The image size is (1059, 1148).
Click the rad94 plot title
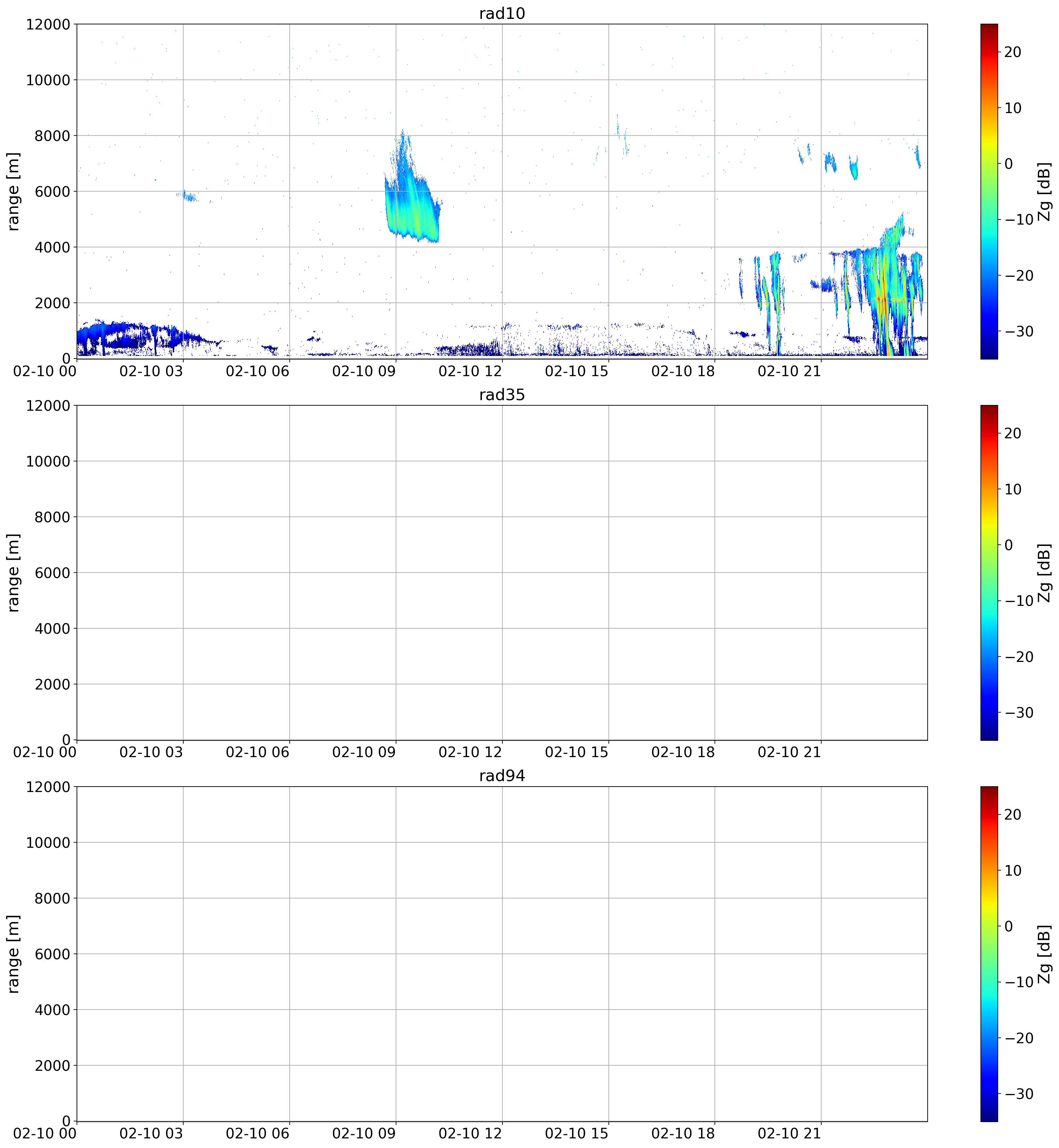[x=502, y=776]
